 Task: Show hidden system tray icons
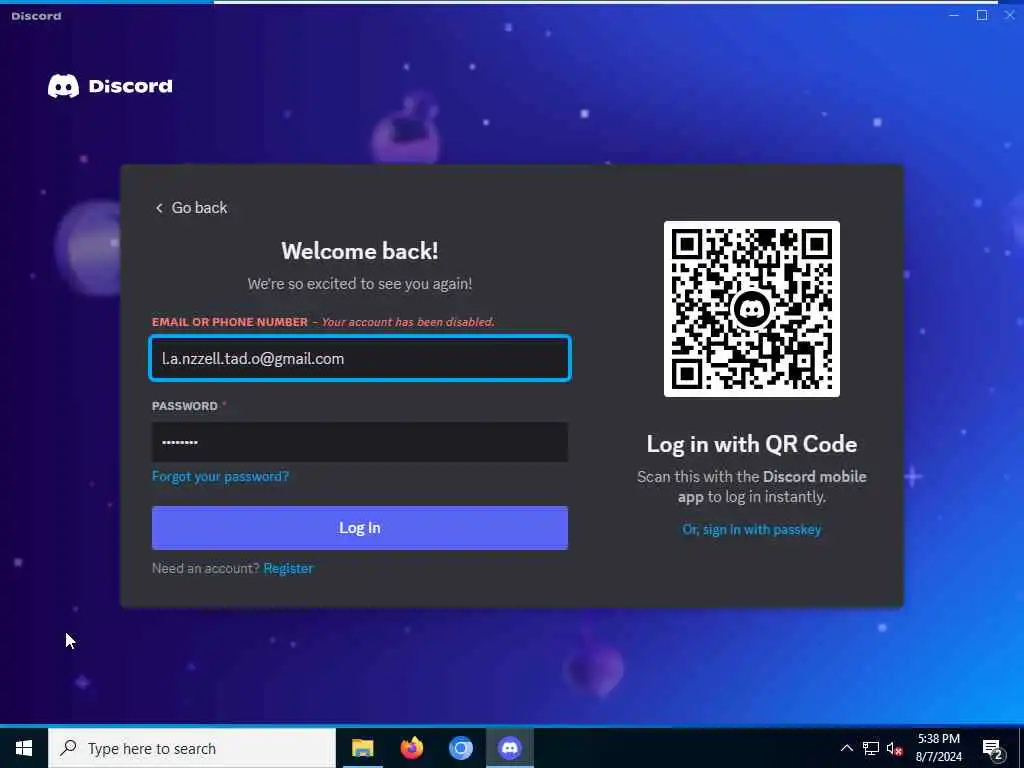(846, 748)
